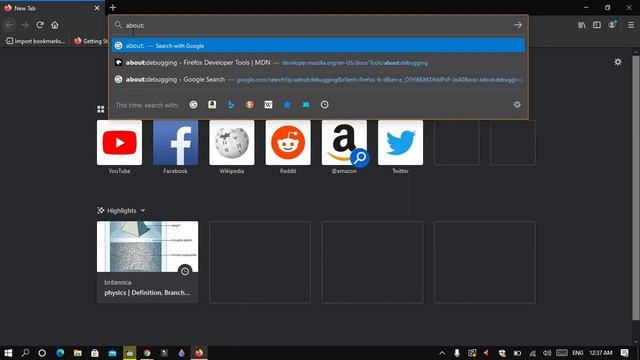Search history with clock icon
Image resolution: width=640 pixels, height=360 pixels.
point(324,105)
